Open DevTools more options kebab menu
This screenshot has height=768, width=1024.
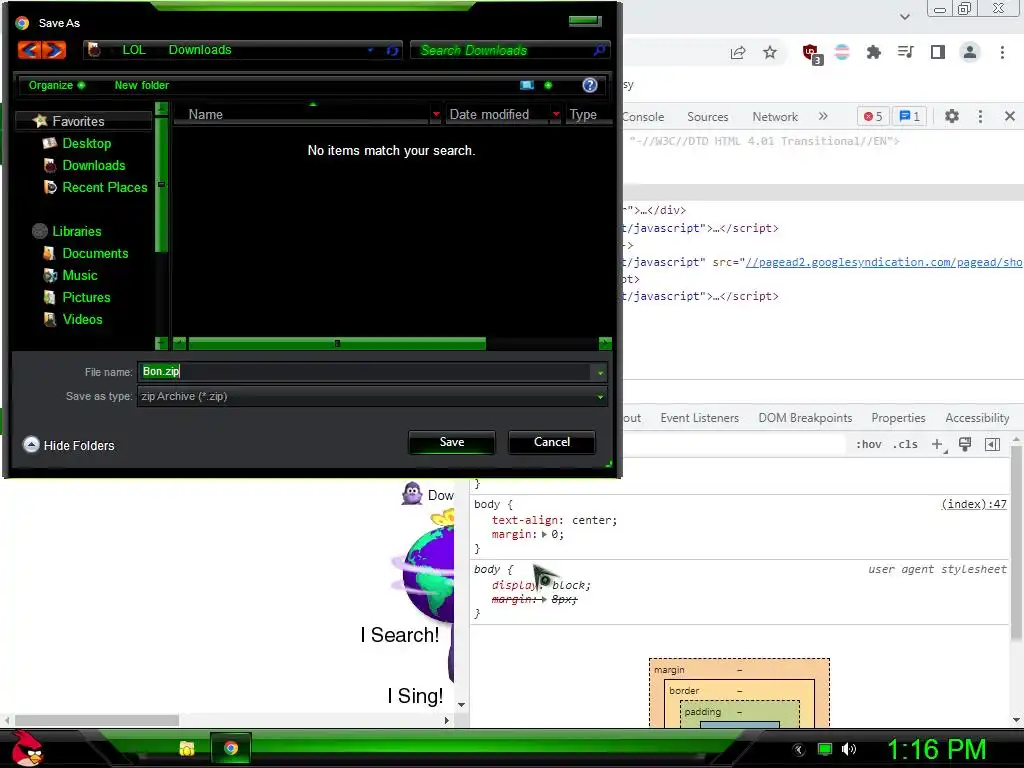click(x=980, y=116)
